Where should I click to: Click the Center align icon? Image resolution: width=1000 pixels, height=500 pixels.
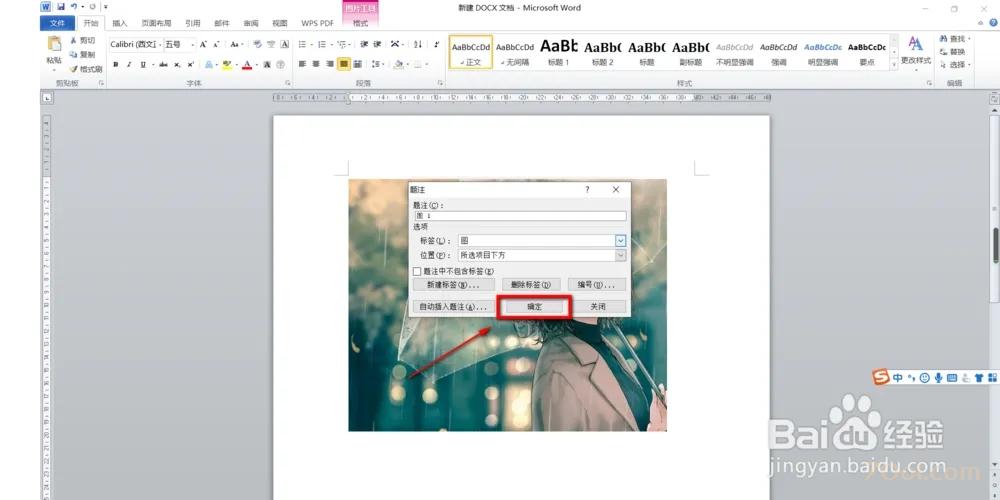316,64
